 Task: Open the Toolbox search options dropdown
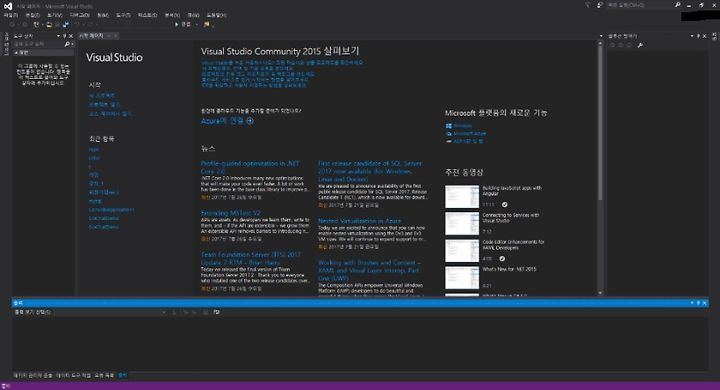click(x=73, y=44)
